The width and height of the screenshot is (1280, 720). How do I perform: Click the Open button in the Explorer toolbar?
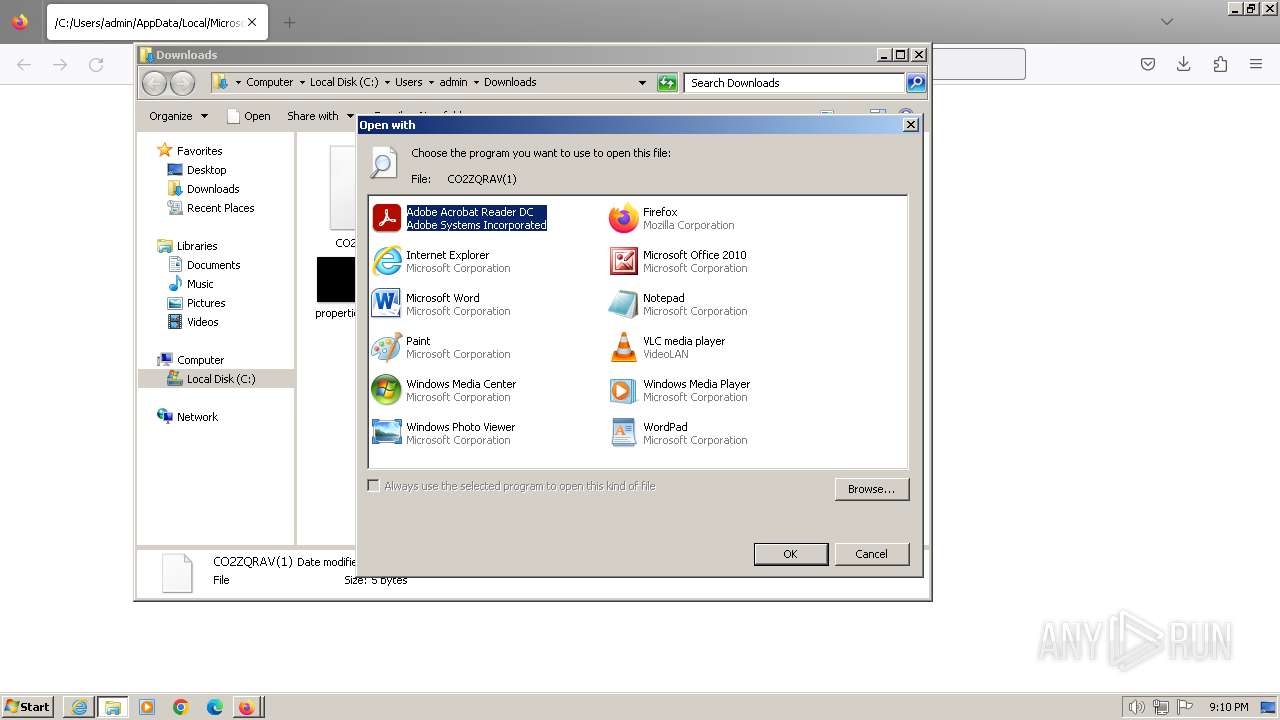click(x=249, y=116)
